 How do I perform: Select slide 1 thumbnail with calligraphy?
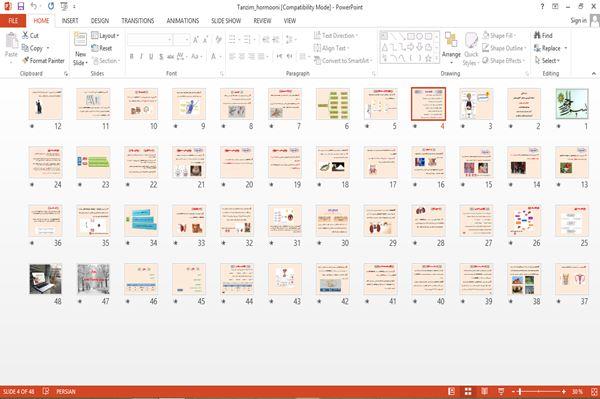(572, 104)
